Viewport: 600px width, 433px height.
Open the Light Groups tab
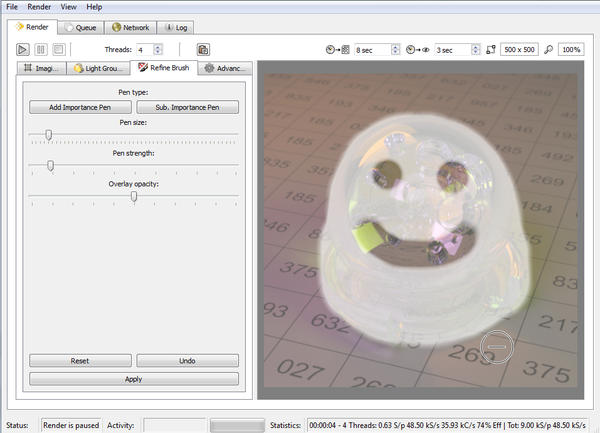[98, 68]
